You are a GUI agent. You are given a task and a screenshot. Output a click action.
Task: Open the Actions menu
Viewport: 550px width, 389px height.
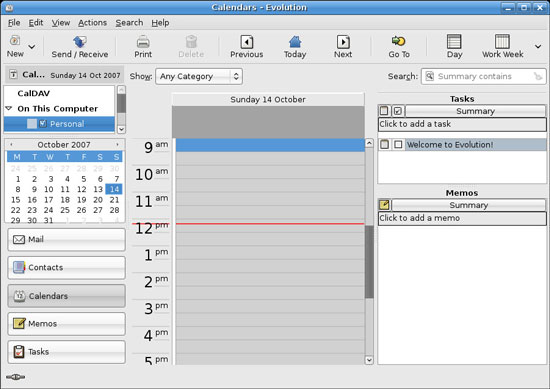93,23
